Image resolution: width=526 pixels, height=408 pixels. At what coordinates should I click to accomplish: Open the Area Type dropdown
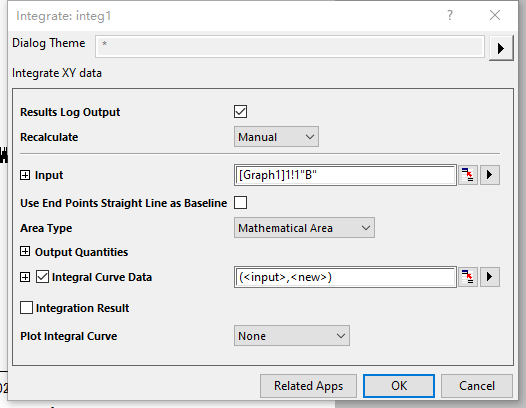point(304,228)
